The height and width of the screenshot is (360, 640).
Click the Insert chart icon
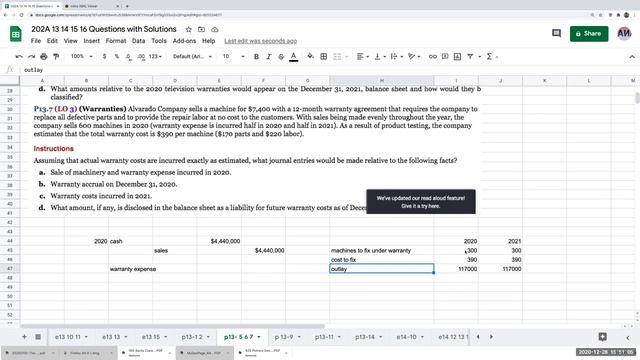458,56
